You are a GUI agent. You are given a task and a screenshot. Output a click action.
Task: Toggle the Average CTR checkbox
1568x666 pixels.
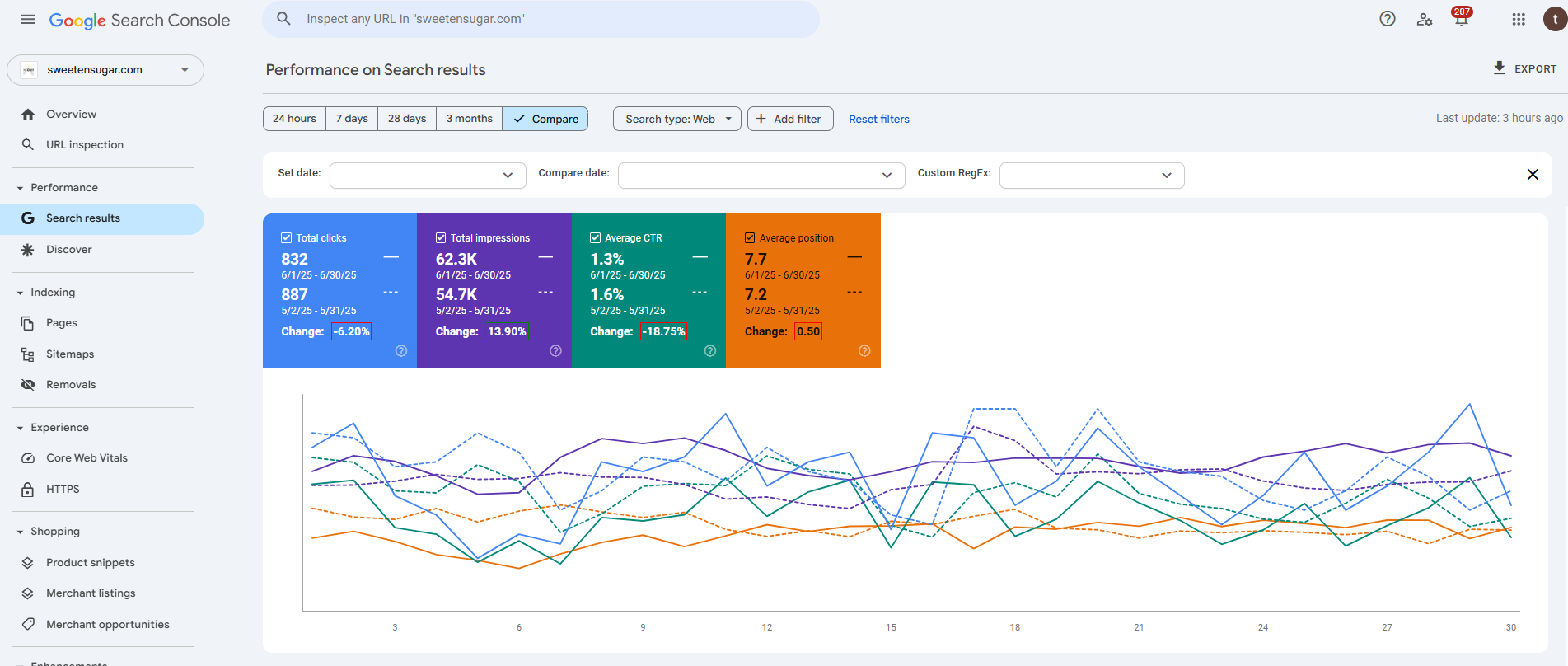point(595,237)
